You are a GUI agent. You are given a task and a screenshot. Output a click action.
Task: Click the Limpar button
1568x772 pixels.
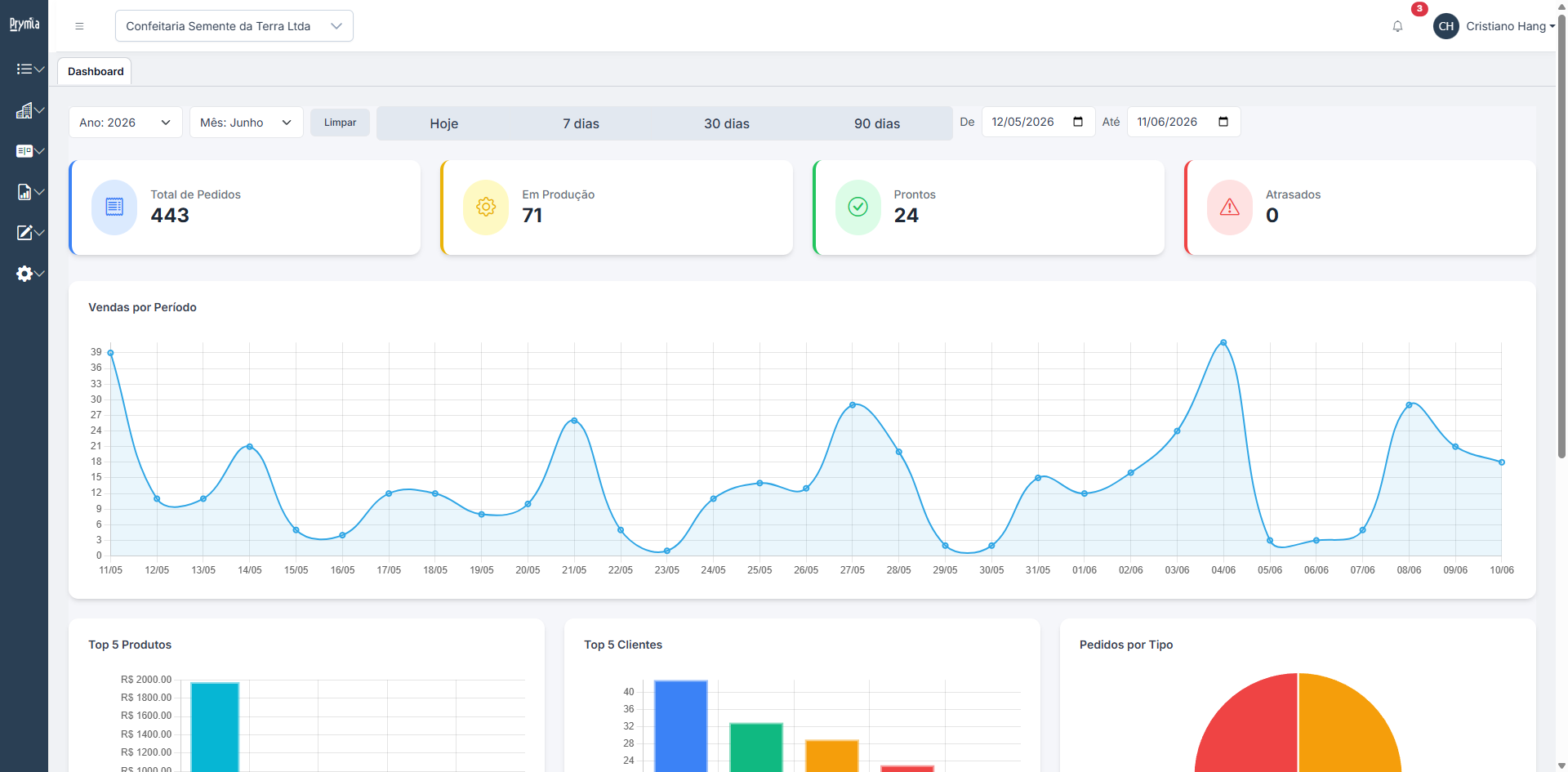click(x=340, y=123)
